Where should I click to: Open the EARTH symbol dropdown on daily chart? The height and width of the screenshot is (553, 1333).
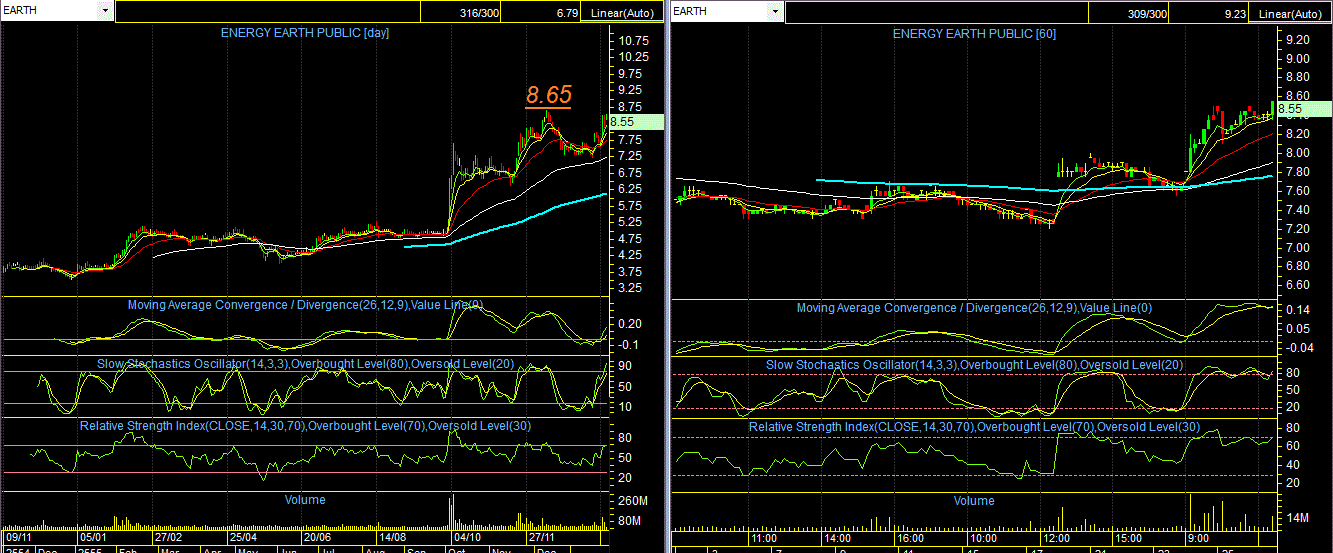pos(105,10)
